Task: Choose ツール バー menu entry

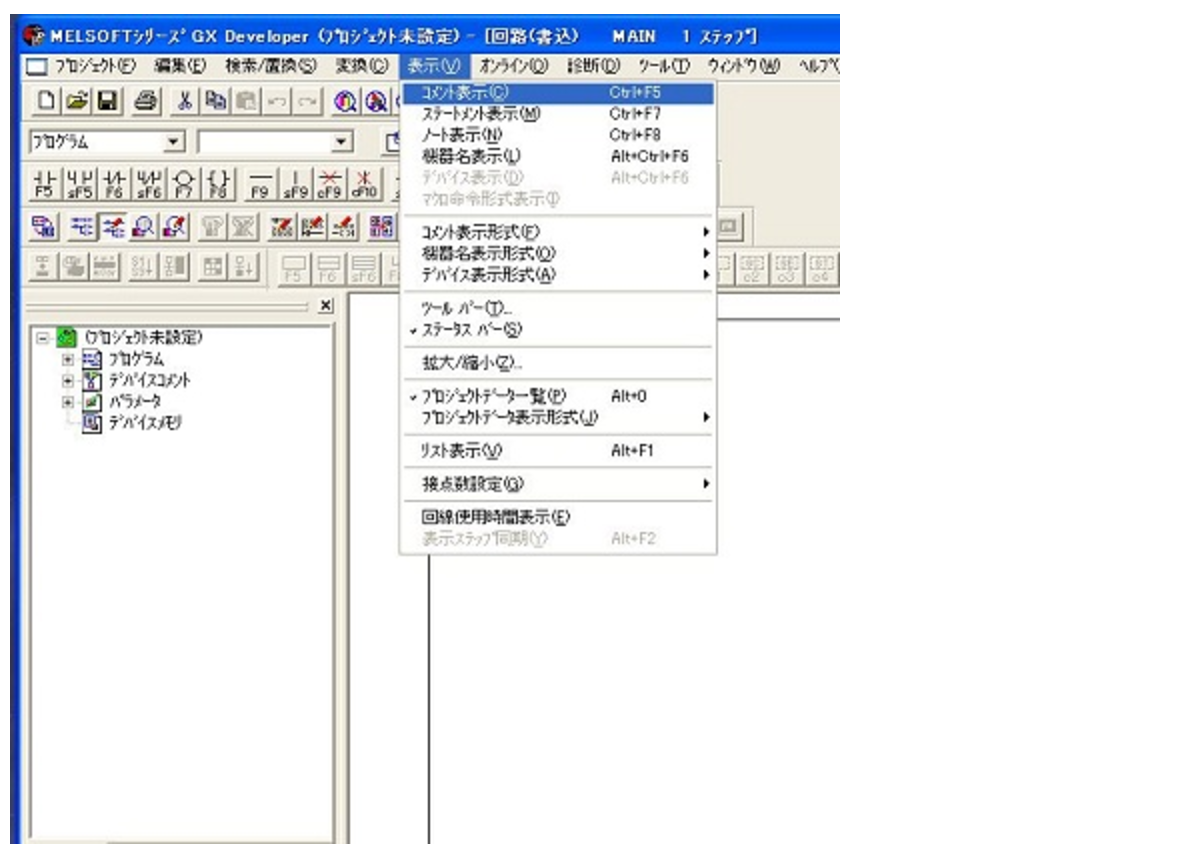Action: coord(558,309)
